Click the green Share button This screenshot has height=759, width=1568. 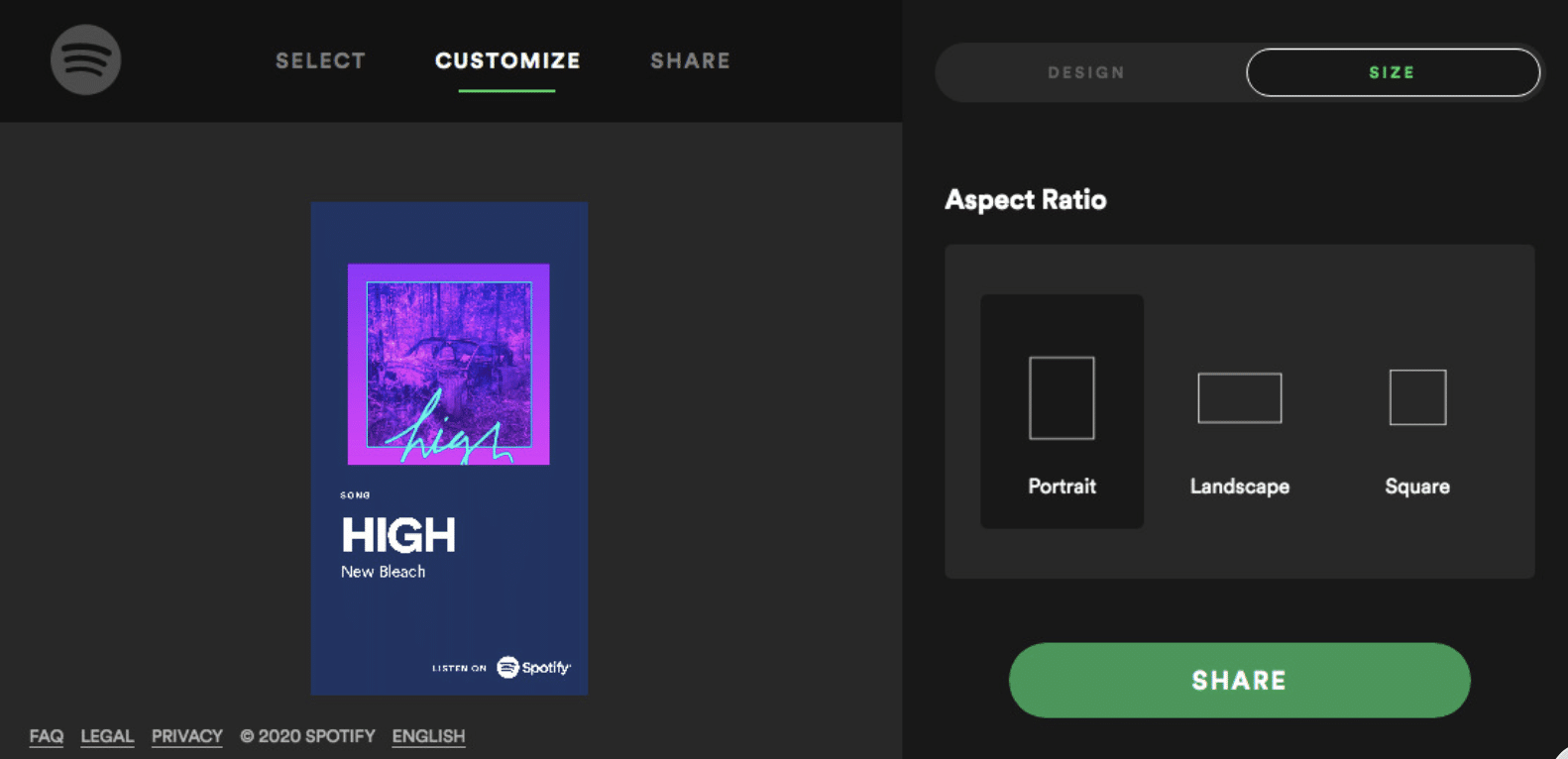[x=1239, y=680]
